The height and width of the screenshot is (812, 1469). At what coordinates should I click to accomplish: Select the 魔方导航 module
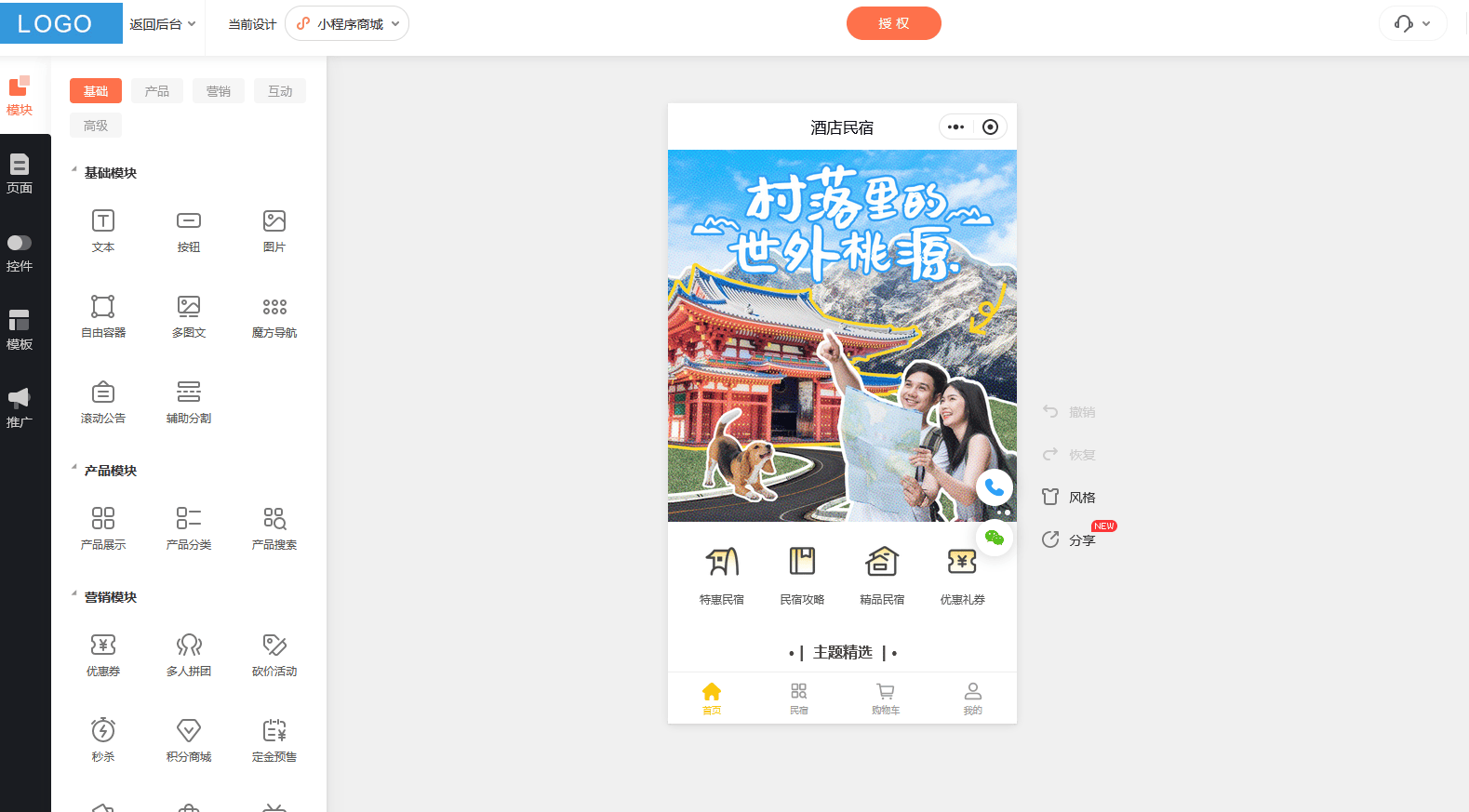(x=274, y=317)
